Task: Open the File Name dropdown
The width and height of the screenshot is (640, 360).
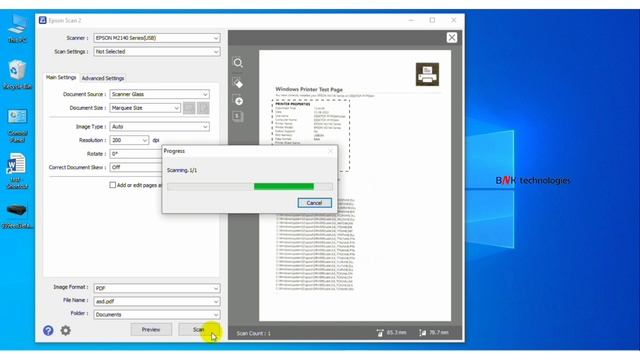Action: pyautogui.click(x=157, y=302)
